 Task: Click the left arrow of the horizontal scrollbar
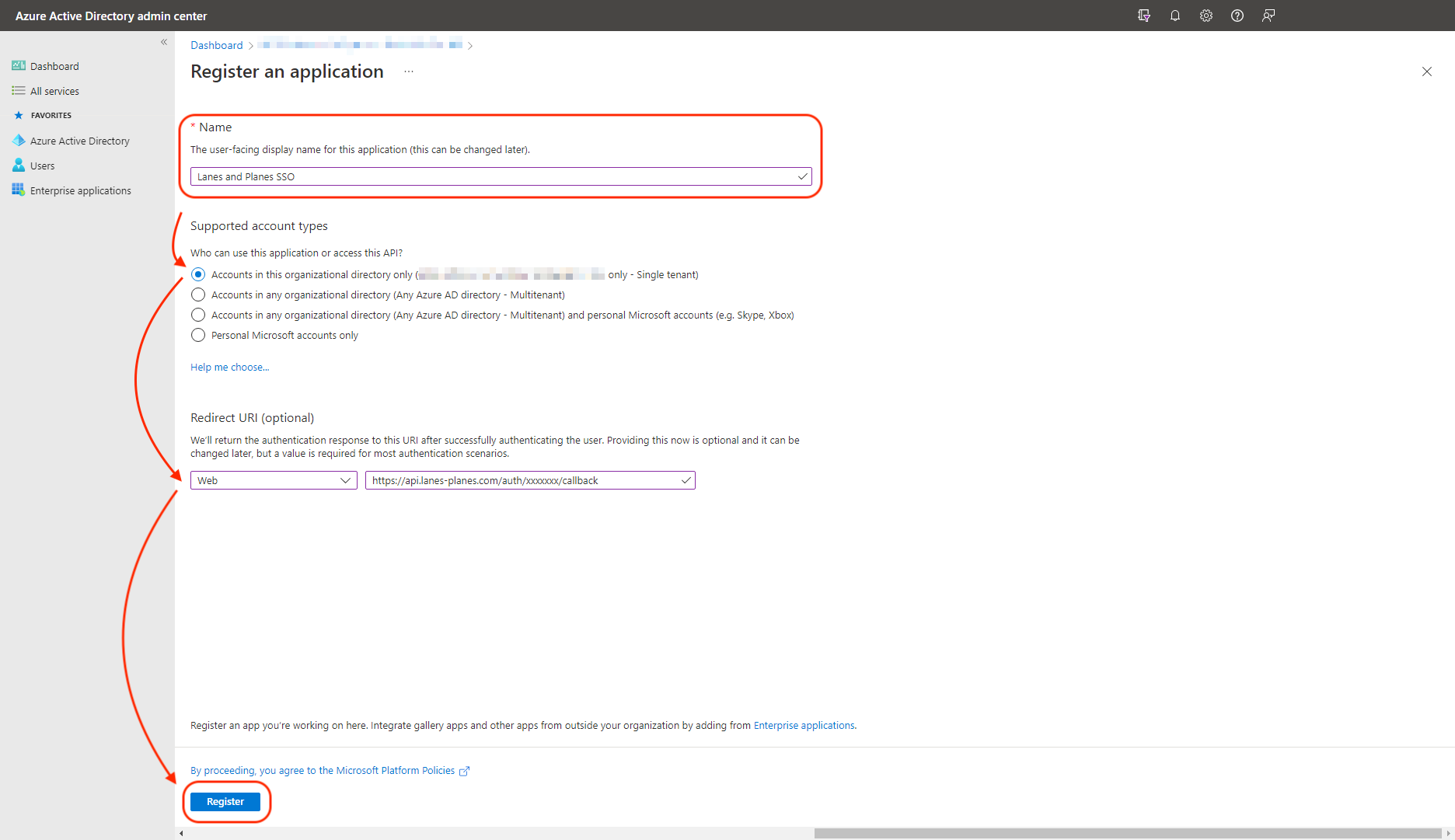(x=181, y=833)
